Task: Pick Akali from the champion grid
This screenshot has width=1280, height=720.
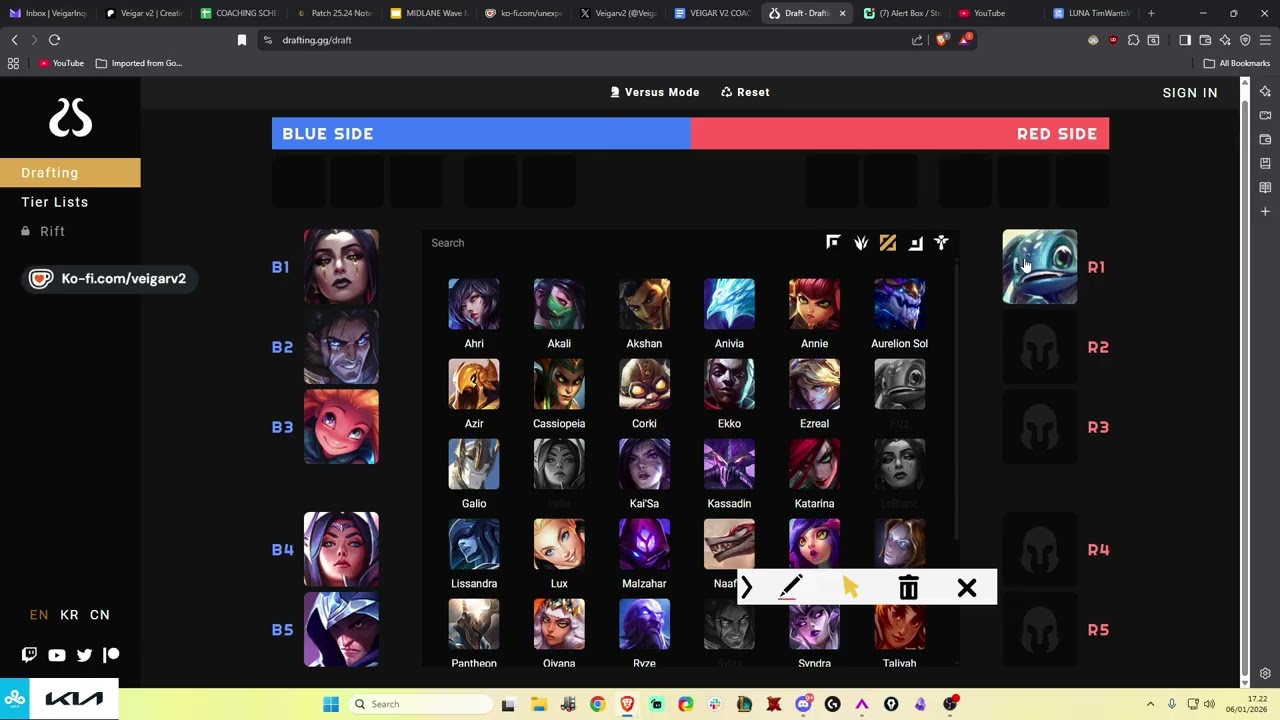Action: point(559,304)
